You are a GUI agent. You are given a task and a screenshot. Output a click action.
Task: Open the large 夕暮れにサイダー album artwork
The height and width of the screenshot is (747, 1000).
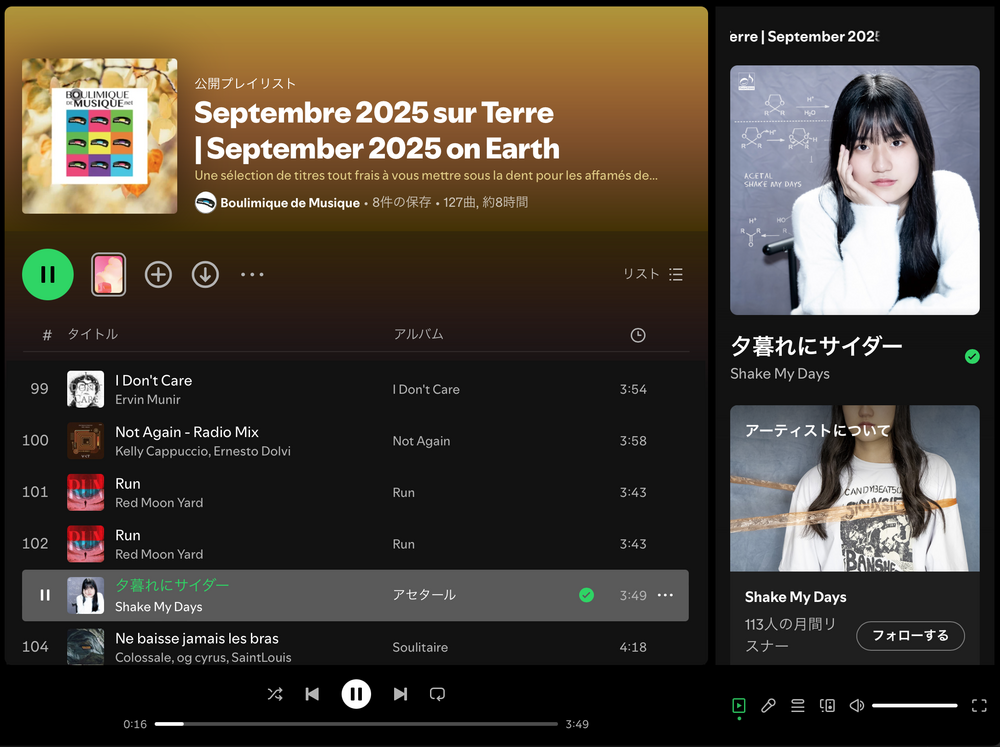click(x=855, y=190)
